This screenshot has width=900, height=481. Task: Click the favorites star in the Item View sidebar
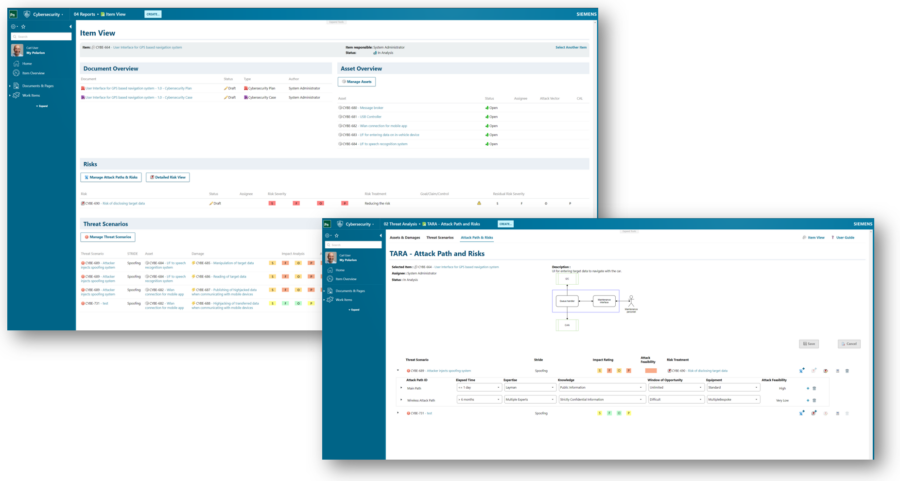23,26
